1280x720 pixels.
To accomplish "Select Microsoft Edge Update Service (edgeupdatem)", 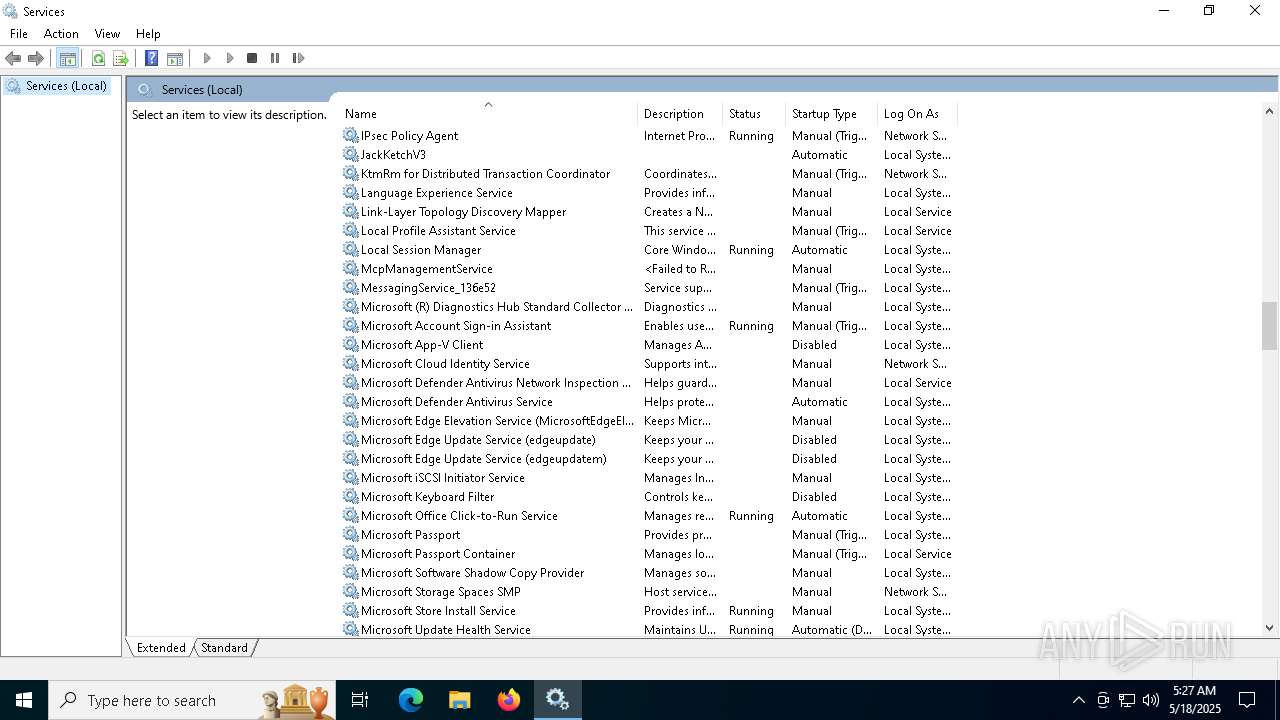I will (x=648, y=459).
